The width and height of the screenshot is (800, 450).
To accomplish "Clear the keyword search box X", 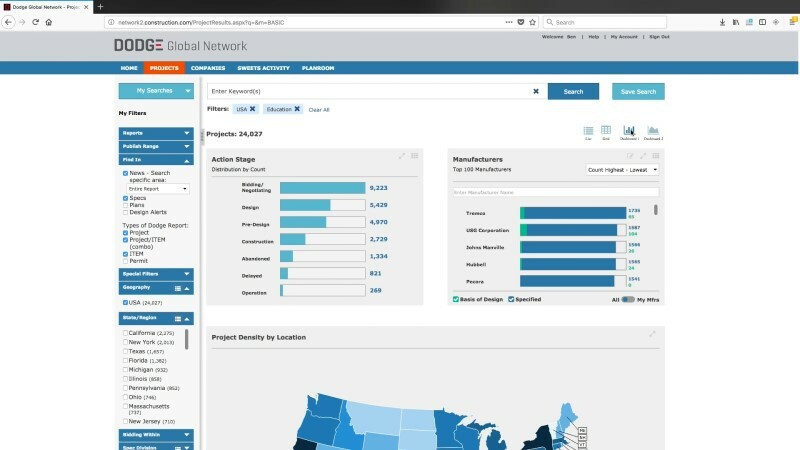I will coord(535,91).
